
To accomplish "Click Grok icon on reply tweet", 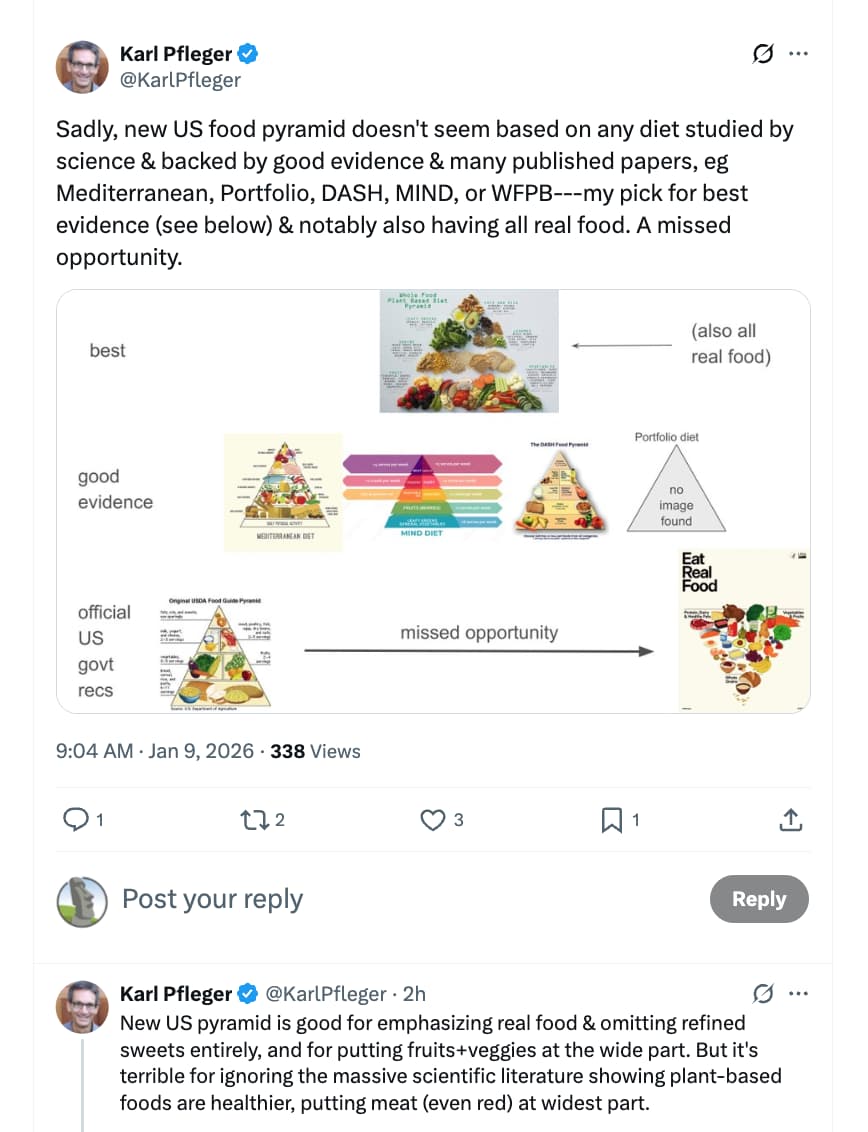I will pyautogui.click(x=762, y=993).
